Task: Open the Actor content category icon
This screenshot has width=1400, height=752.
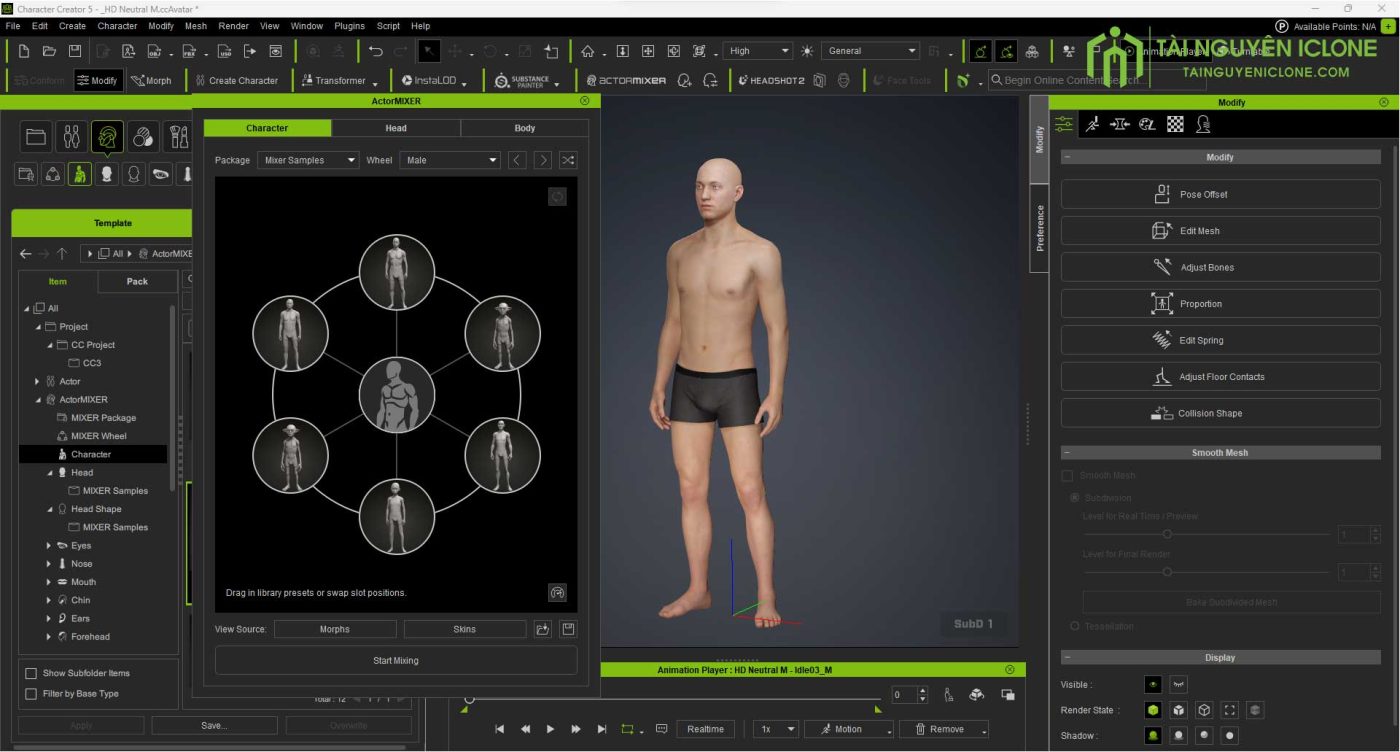Action: (x=72, y=136)
